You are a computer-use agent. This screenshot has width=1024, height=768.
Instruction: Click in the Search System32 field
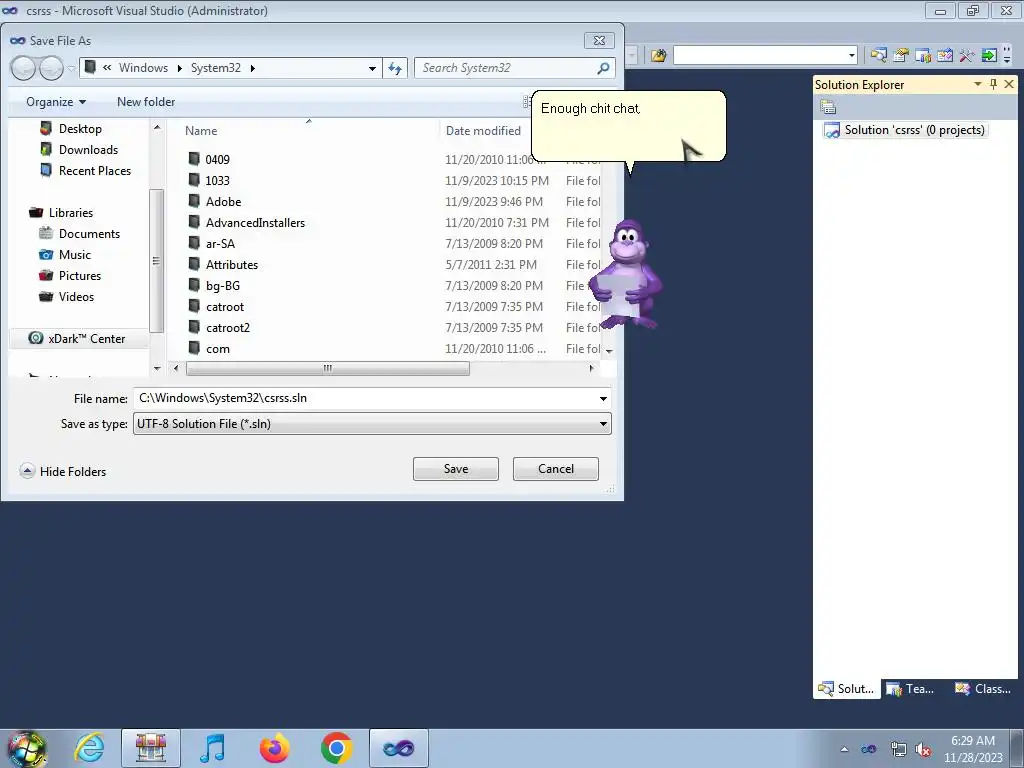[x=506, y=68]
